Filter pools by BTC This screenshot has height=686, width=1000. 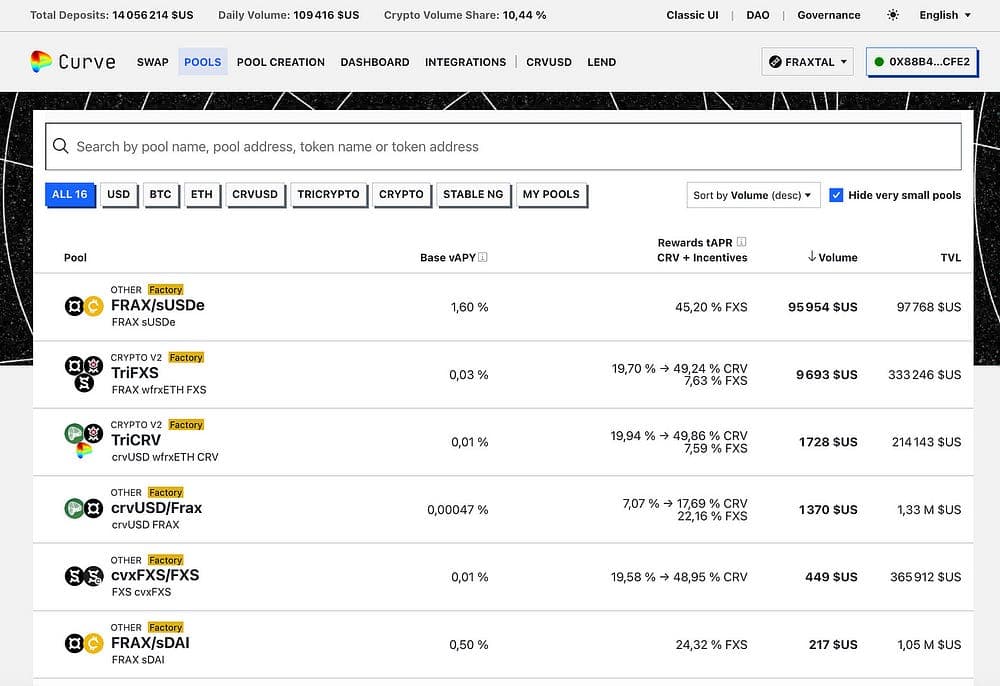pos(161,194)
